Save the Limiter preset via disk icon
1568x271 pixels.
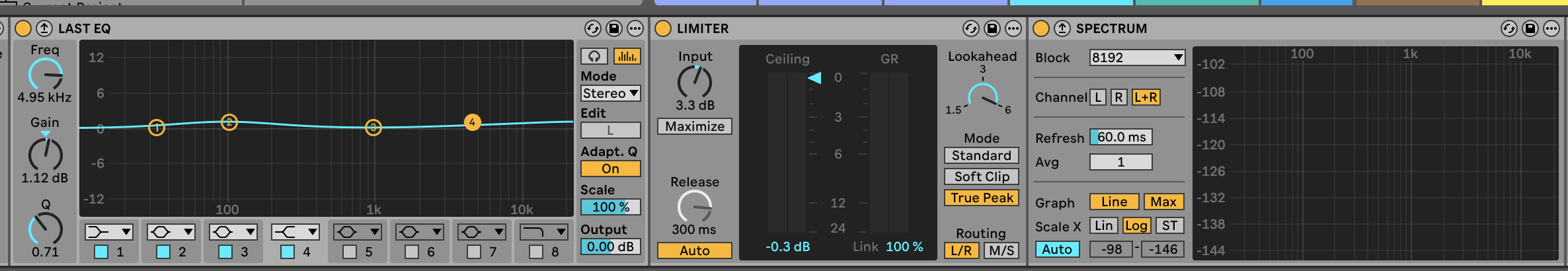[992, 28]
